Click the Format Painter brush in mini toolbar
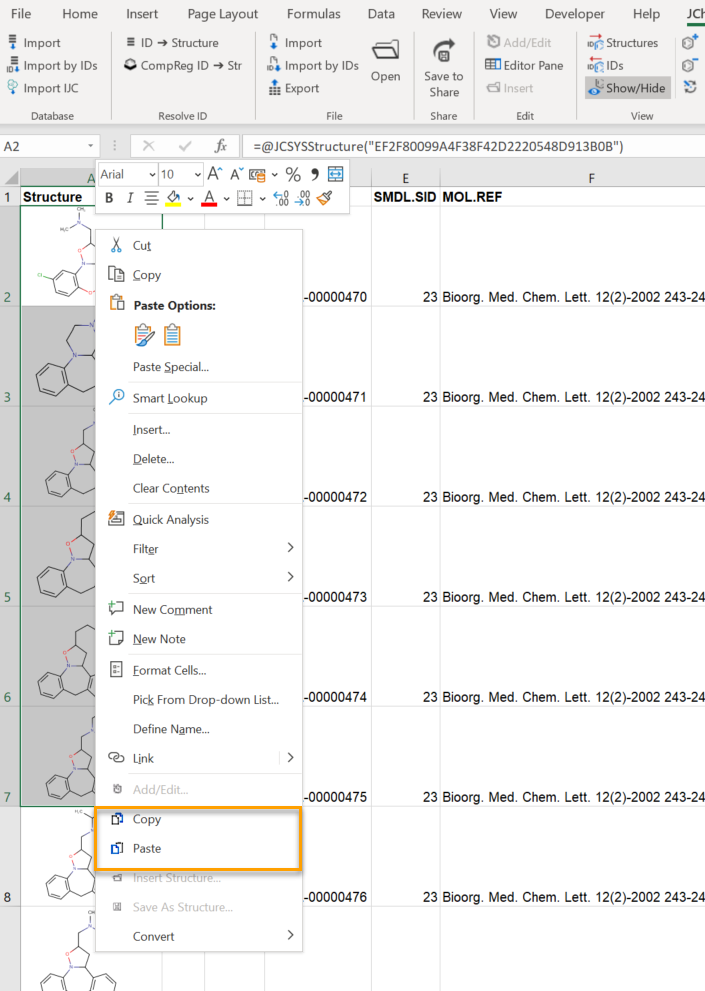705x991 pixels. [x=324, y=198]
